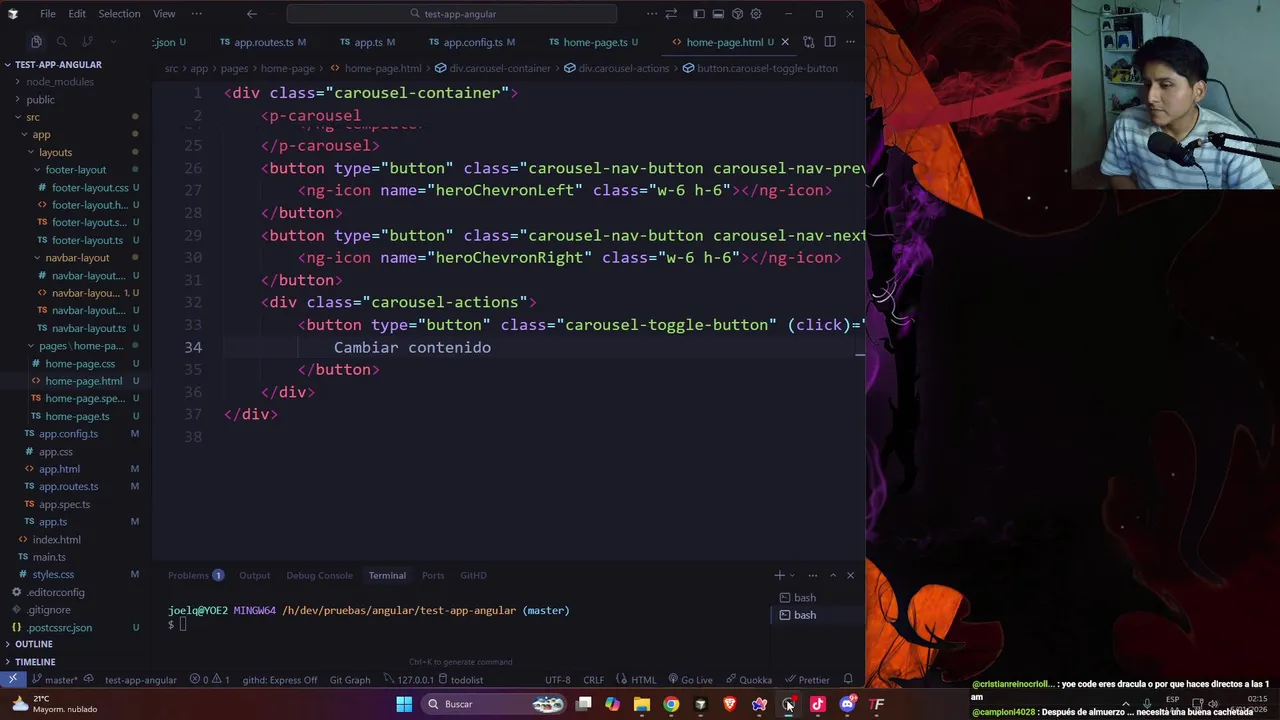Open Git Graph from status bar
The height and width of the screenshot is (720, 1280).
350,680
